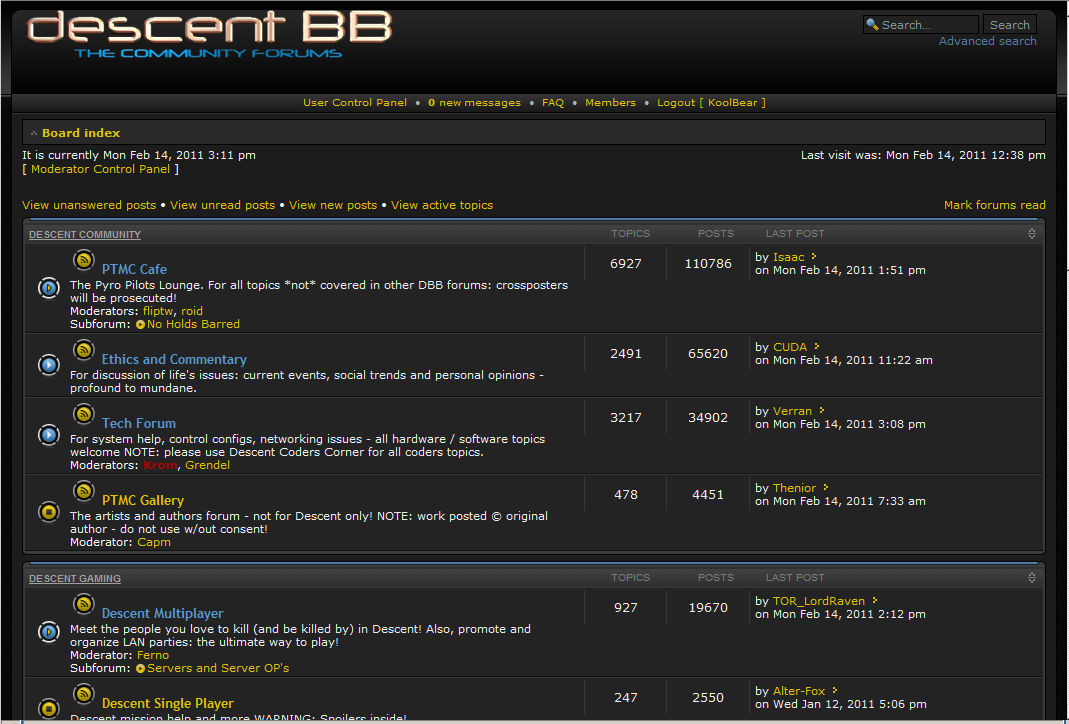1069x724 pixels.
Task: Open User Control Panel
Action: pos(355,102)
